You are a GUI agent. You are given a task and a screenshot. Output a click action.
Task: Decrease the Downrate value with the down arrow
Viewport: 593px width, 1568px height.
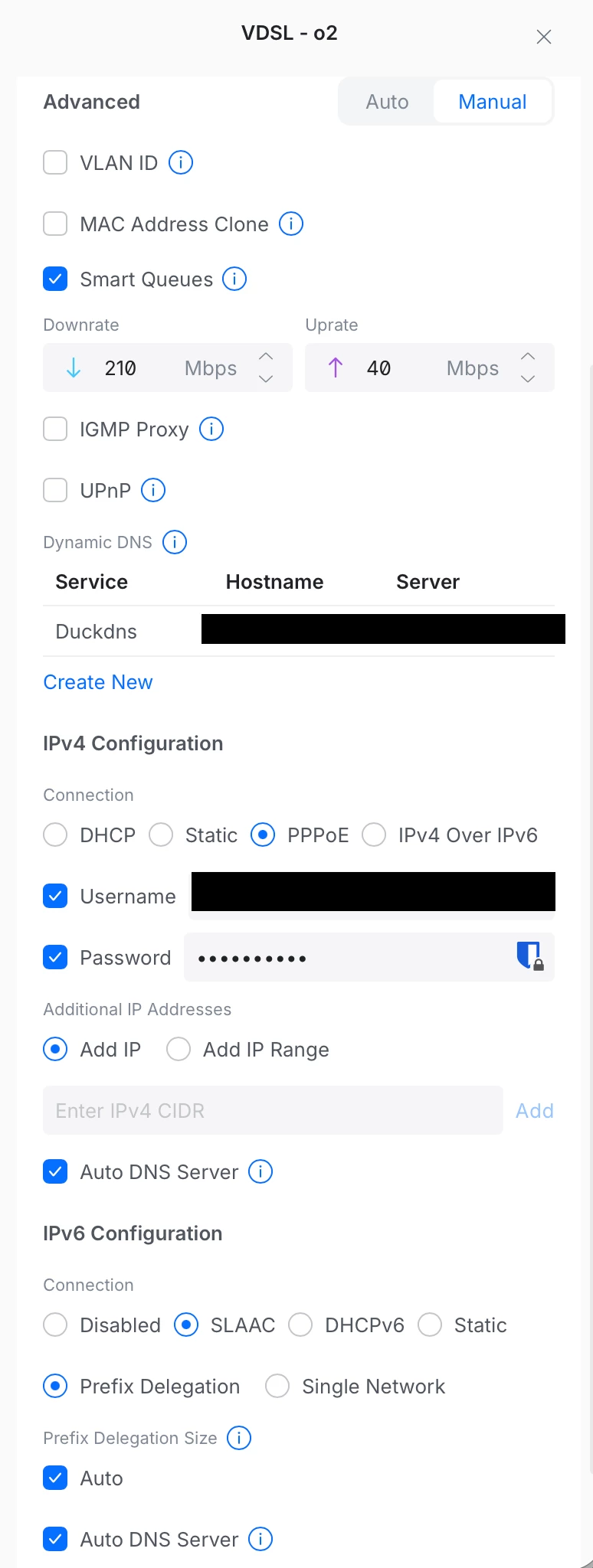click(266, 379)
